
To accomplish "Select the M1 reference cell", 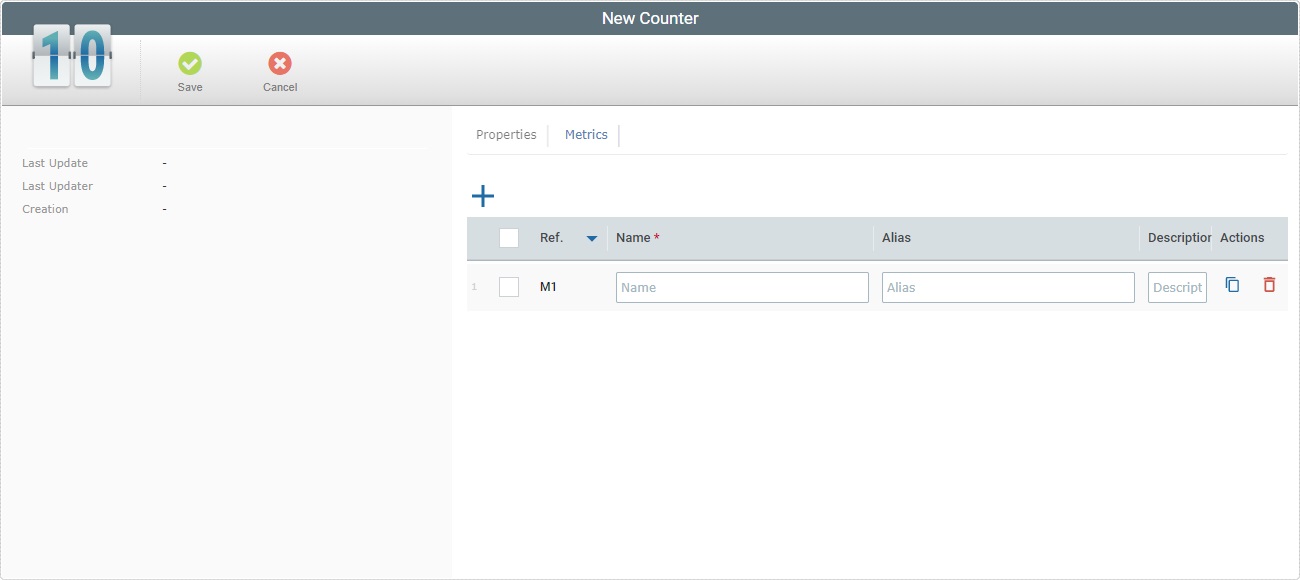I will coord(548,287).
